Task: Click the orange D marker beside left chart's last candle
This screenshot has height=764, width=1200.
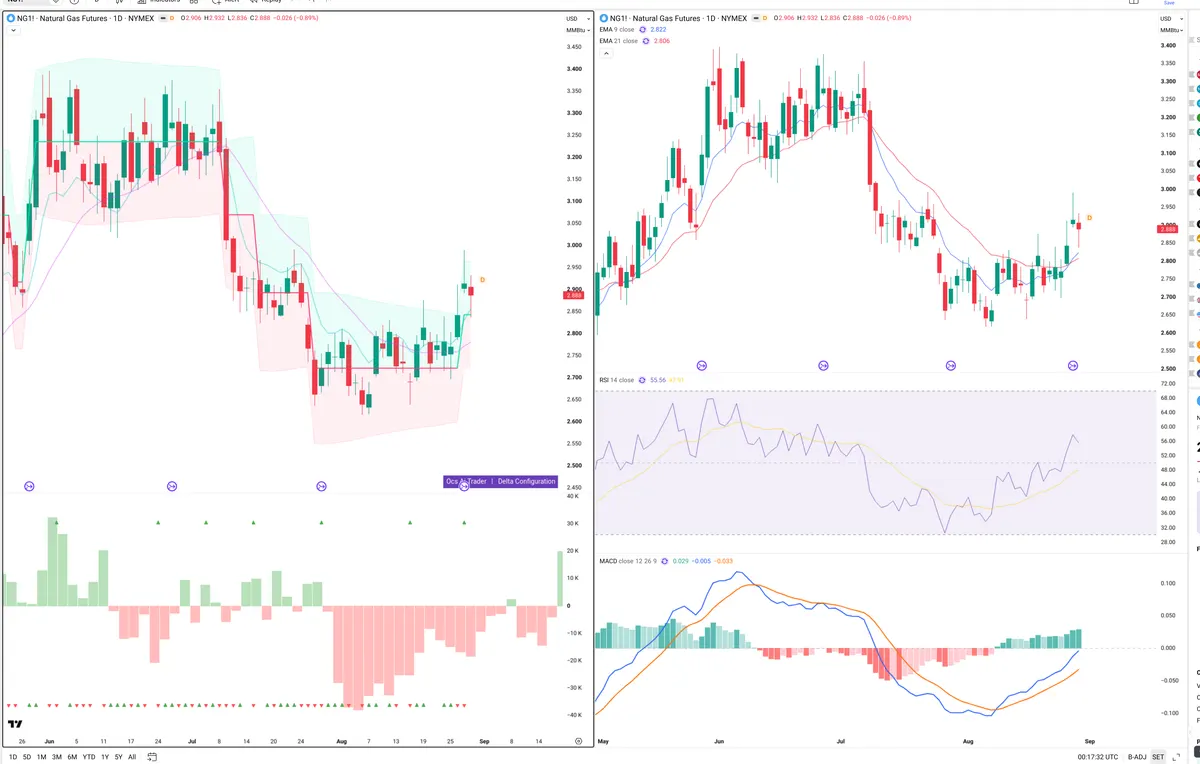Action: [482, 280]
